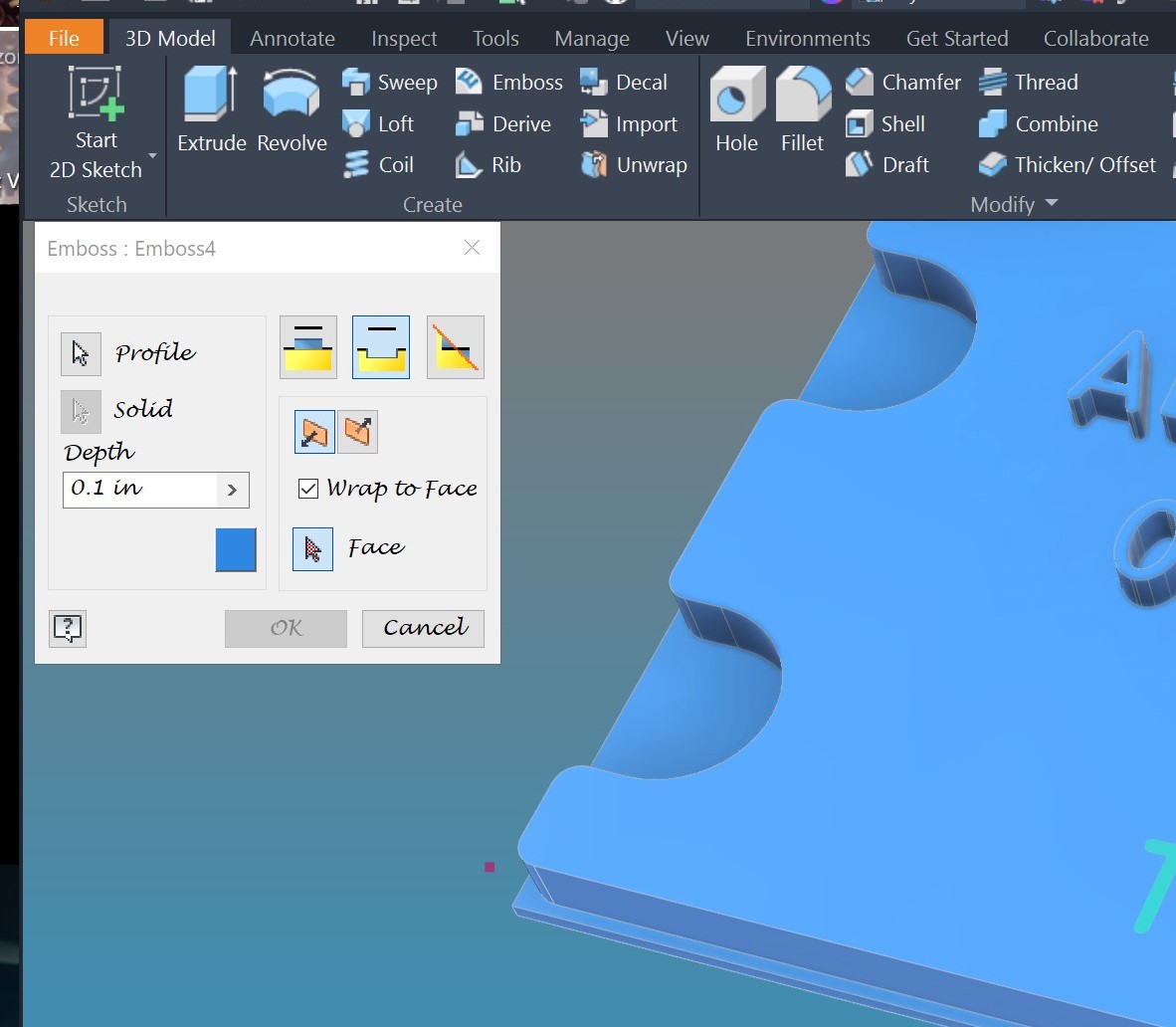Select the Thread tool
The image size is (1176, 1027).
coord(1028,82)
